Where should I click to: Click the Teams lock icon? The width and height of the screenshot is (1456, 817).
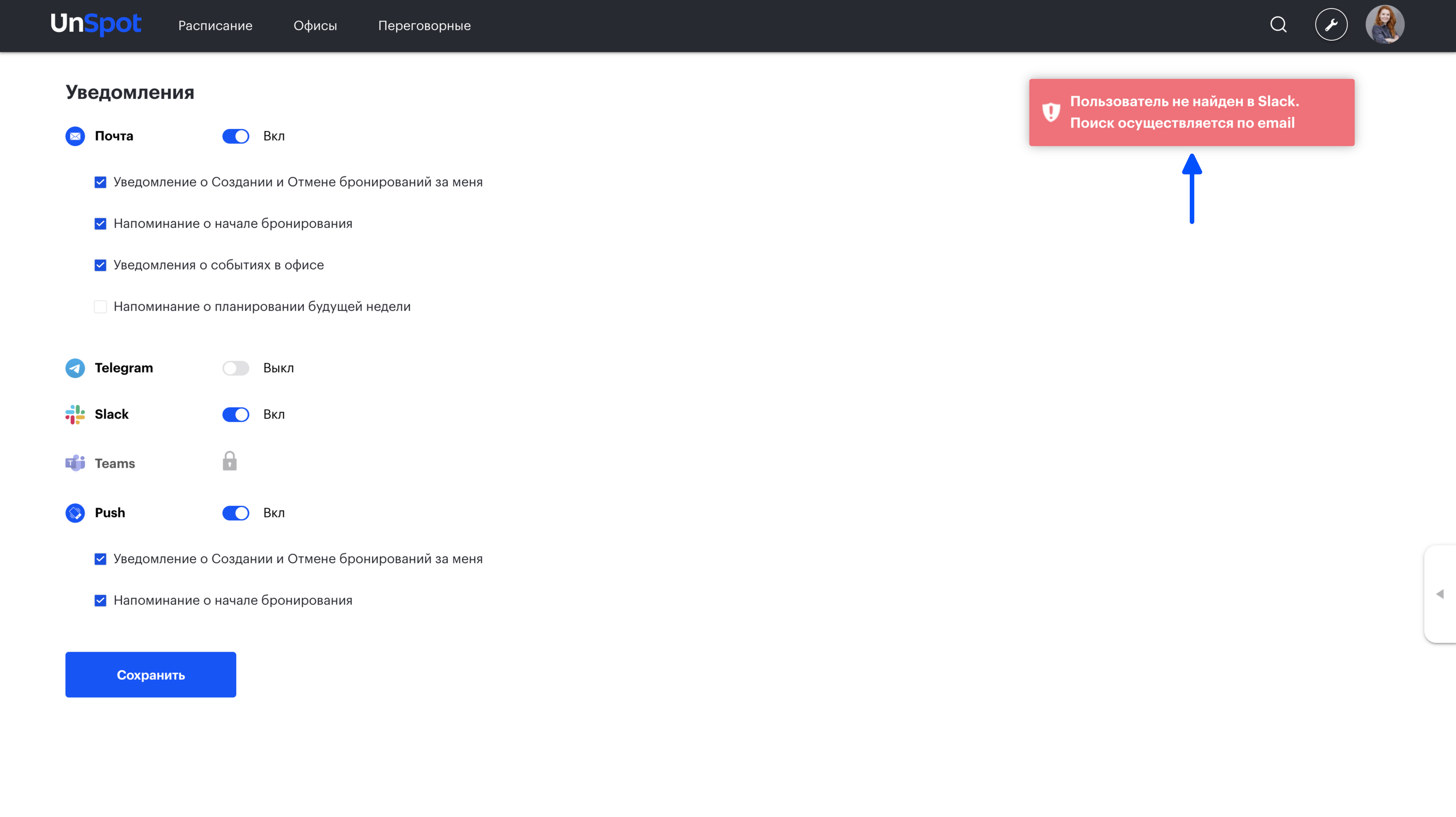click(x=230, y=461)
